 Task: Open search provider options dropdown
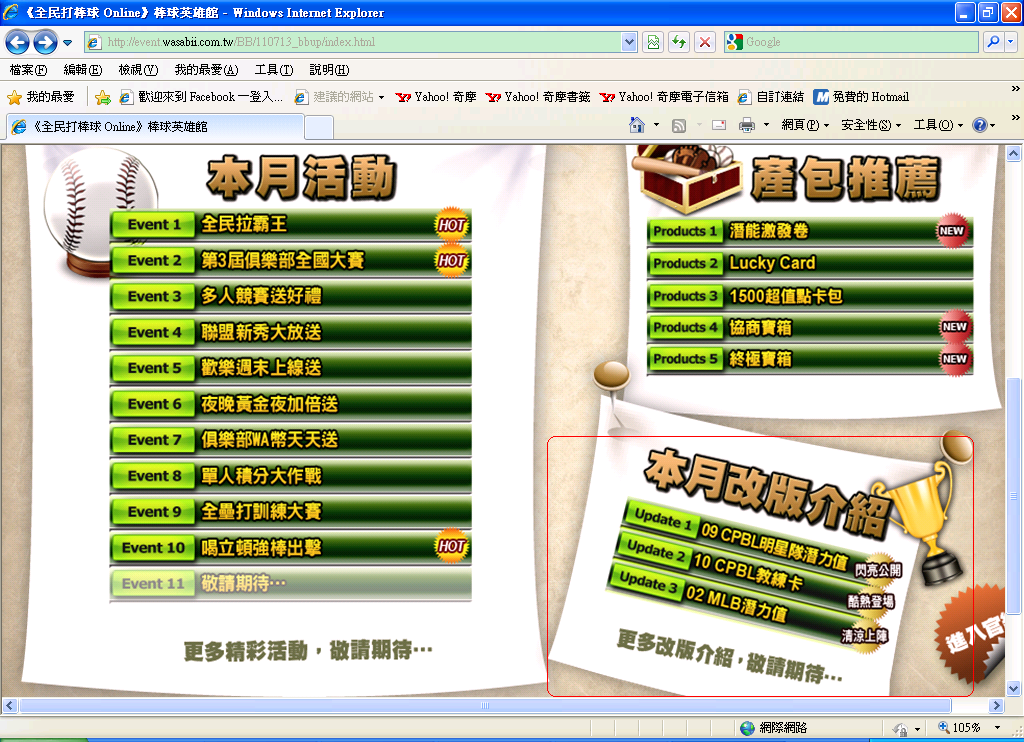(1011, 42)
